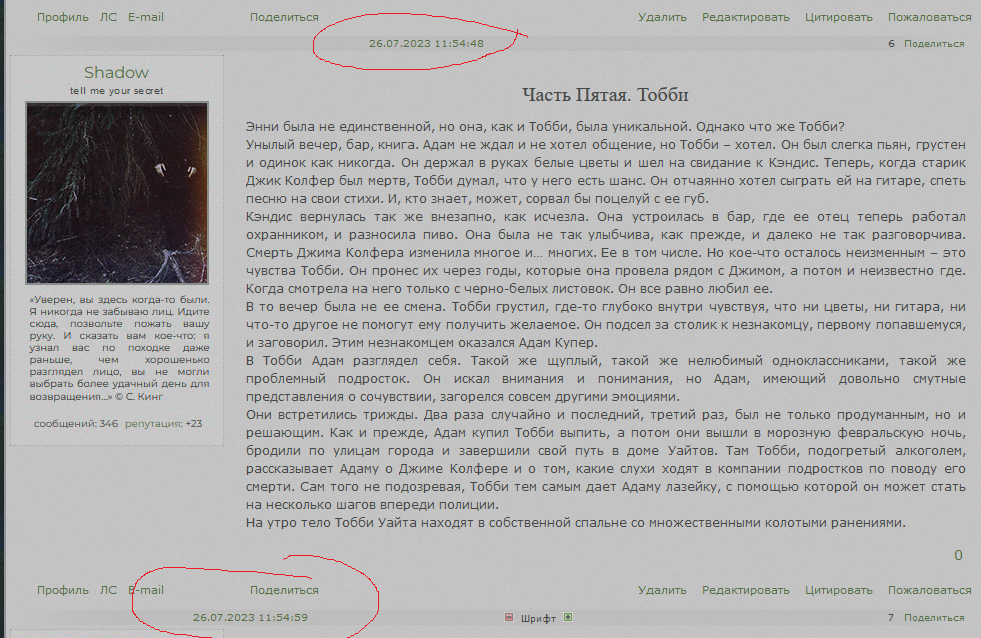Click the heading Часть Пятая. Тобби
Viewport: 981px width, 638px height.
coord(605,95)
